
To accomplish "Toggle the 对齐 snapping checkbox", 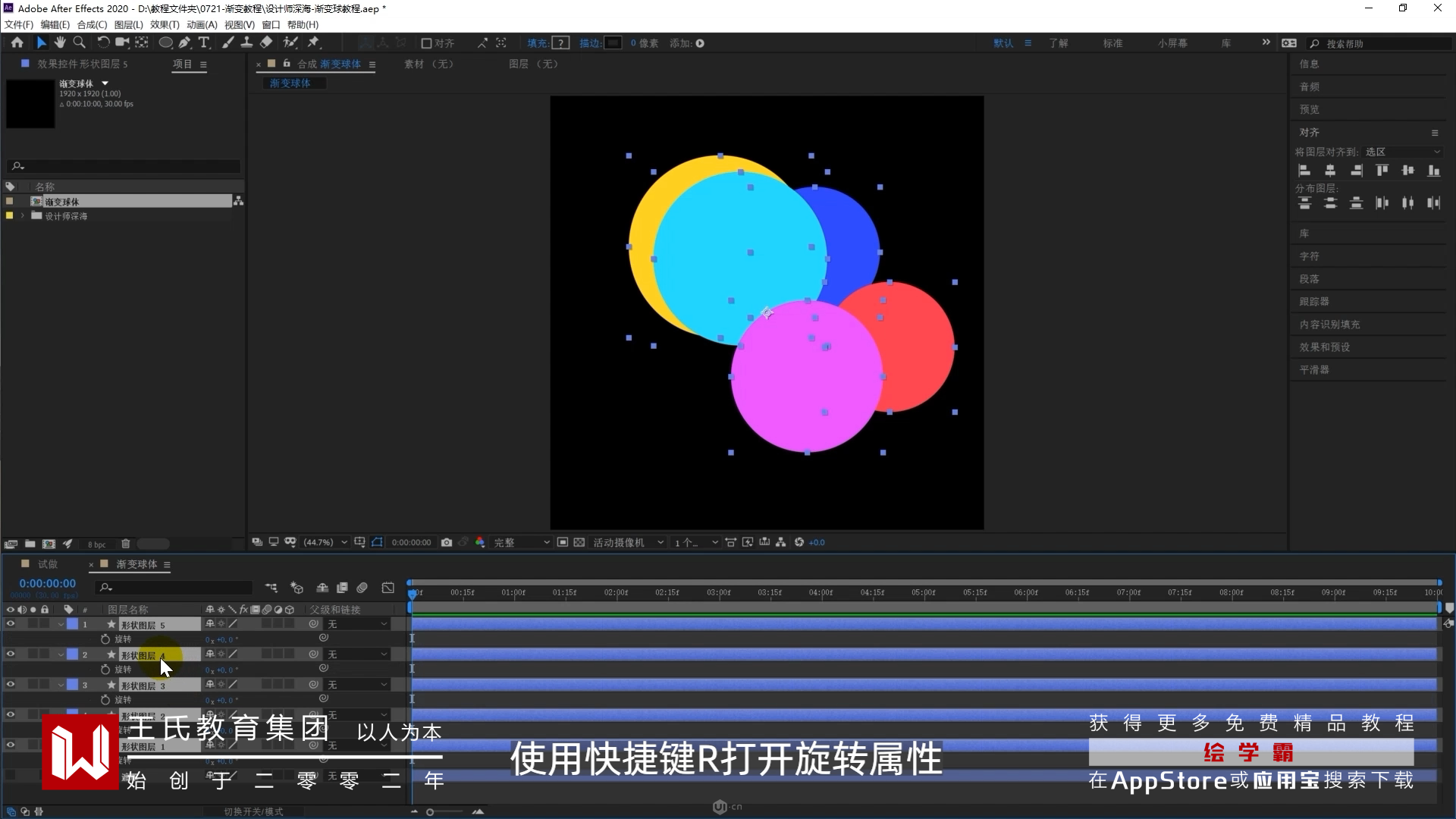I will [x=426, y=43].
